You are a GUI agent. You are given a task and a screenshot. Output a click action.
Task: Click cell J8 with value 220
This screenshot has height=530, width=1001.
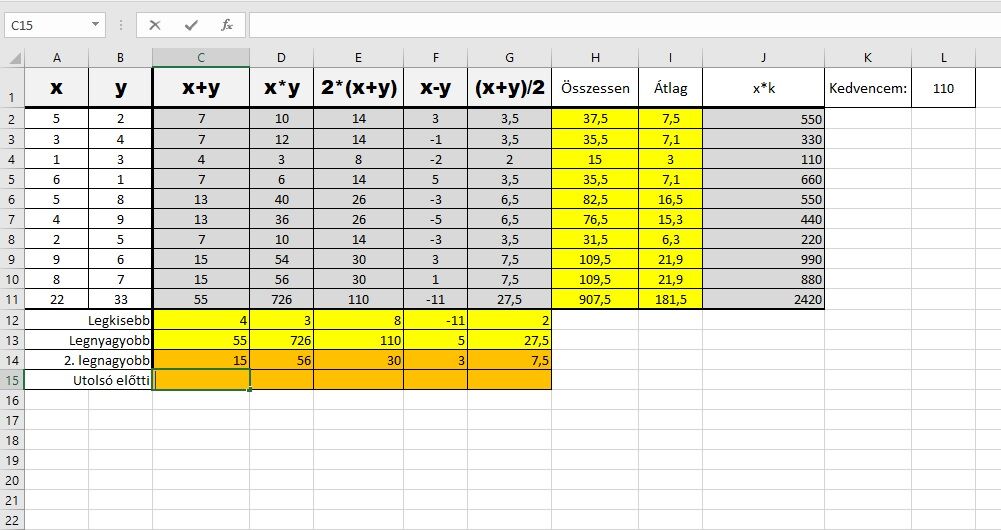coord(764,239)
